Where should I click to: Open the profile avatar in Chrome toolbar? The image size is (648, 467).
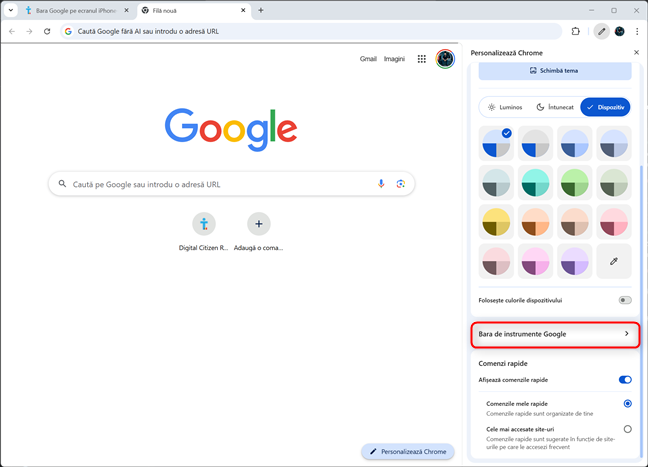pos(619,31)
